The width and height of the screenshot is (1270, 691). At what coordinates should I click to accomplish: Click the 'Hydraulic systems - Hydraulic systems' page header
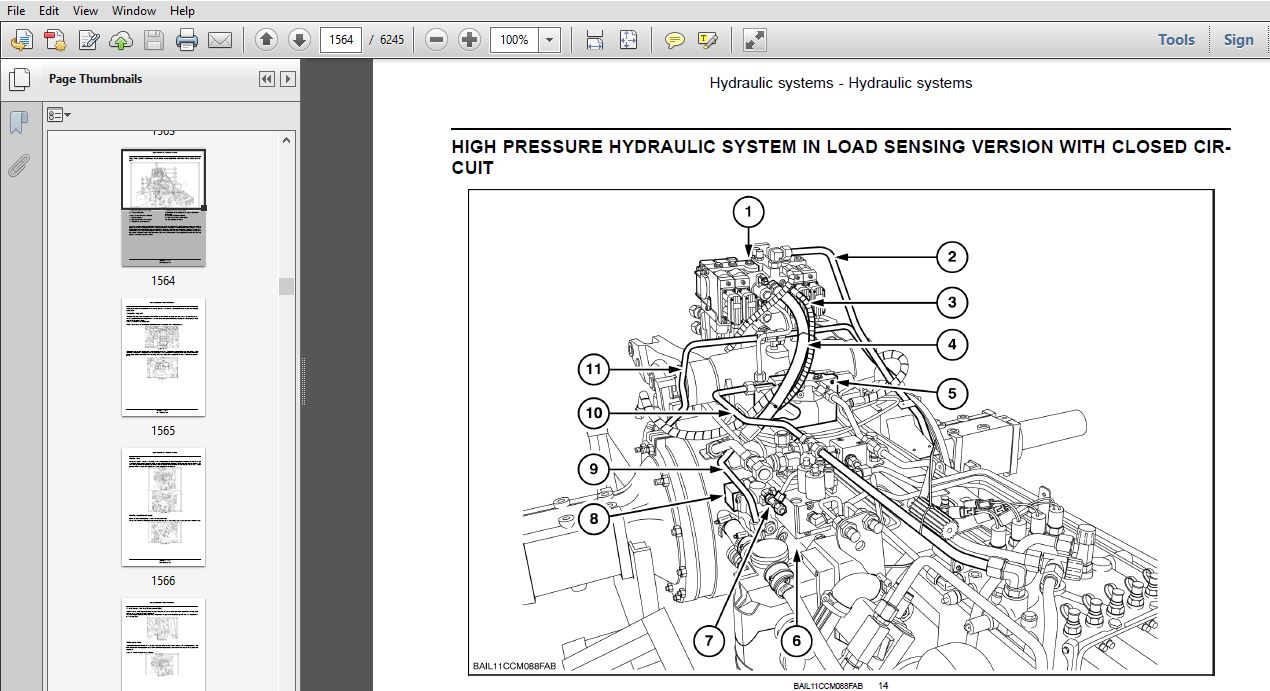(x=841, y=83)
